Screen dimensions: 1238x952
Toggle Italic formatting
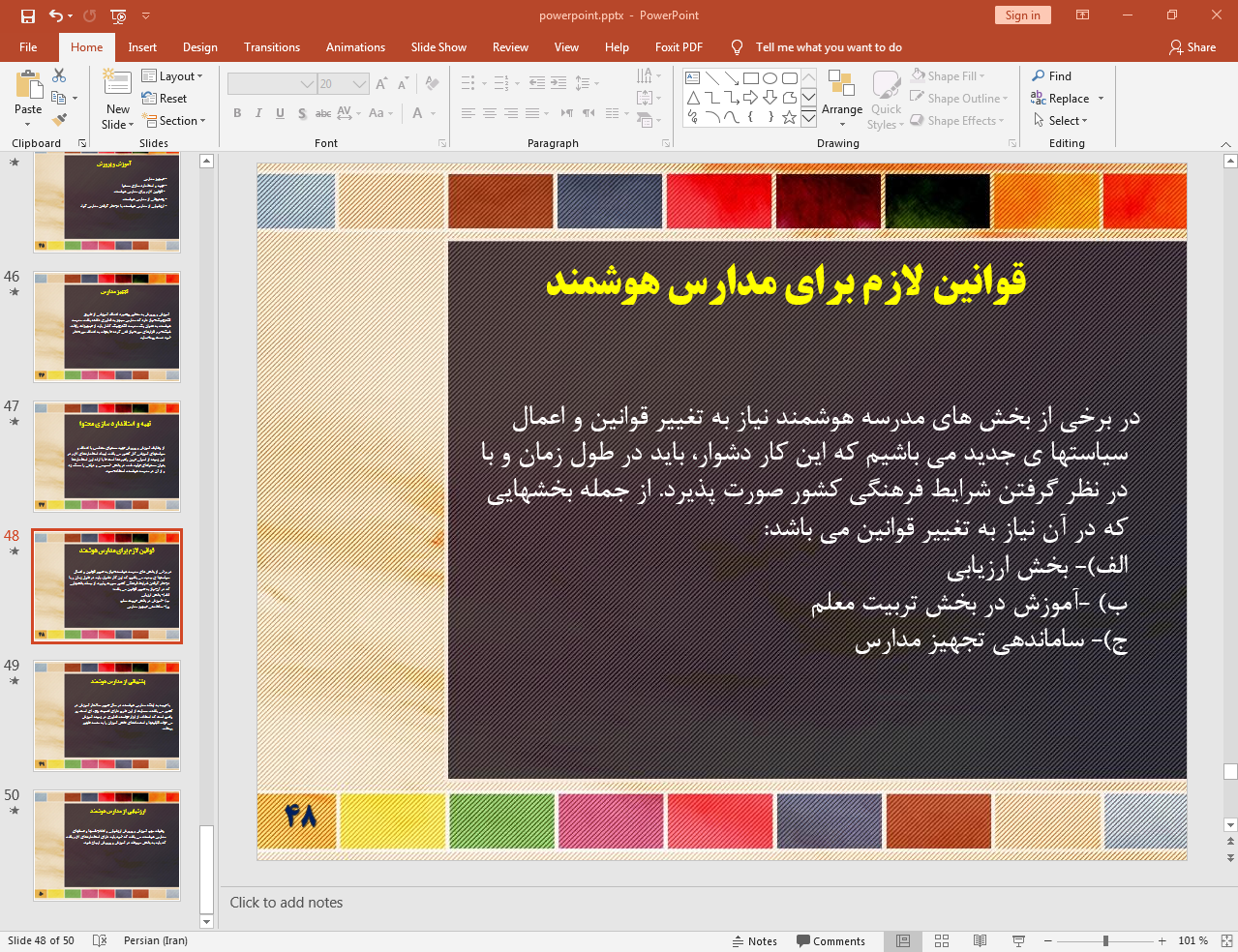pos(258,113)
